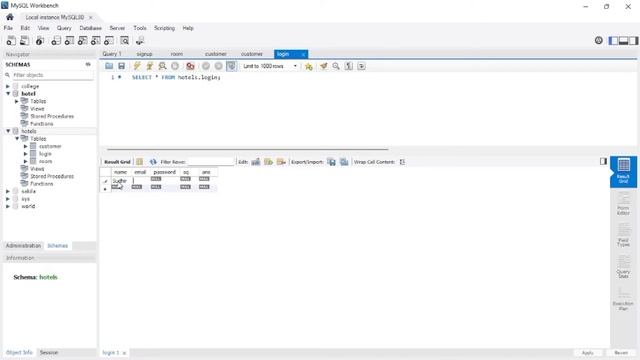This screenshot has width=640, height=360.
Task: Create a new function toolbar icon
Action: (x=109, y=40)
